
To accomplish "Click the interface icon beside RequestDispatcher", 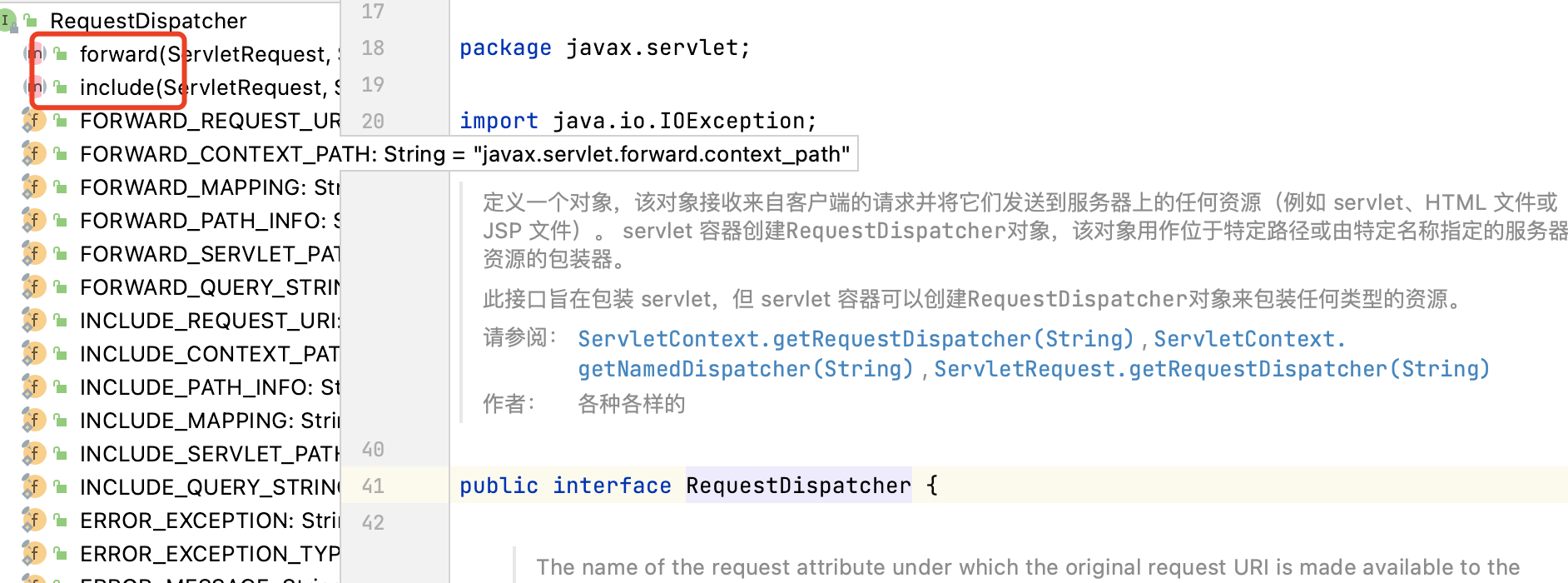I will coord(7,21).
